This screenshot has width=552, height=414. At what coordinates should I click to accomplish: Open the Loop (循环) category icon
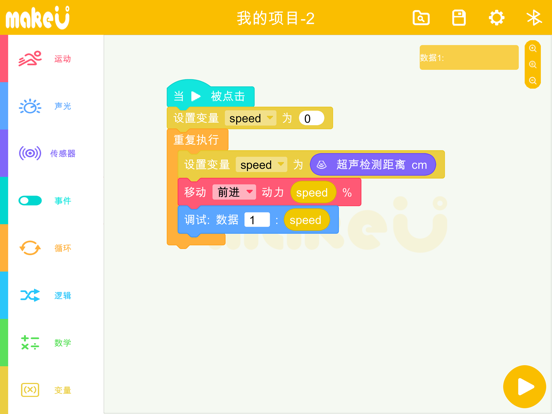coord(30,248)
